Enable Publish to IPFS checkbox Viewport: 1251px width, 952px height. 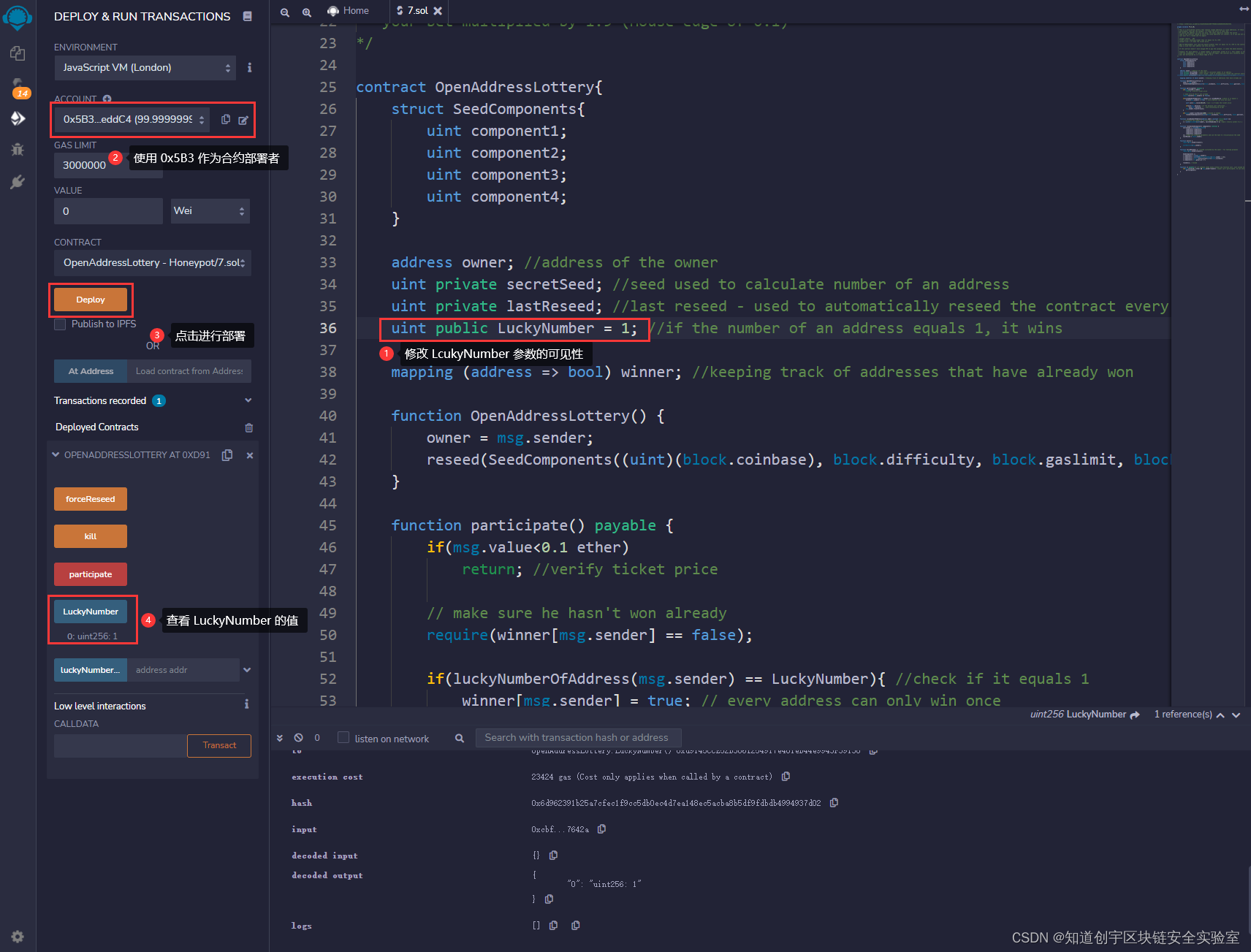(x=60, y=324)
